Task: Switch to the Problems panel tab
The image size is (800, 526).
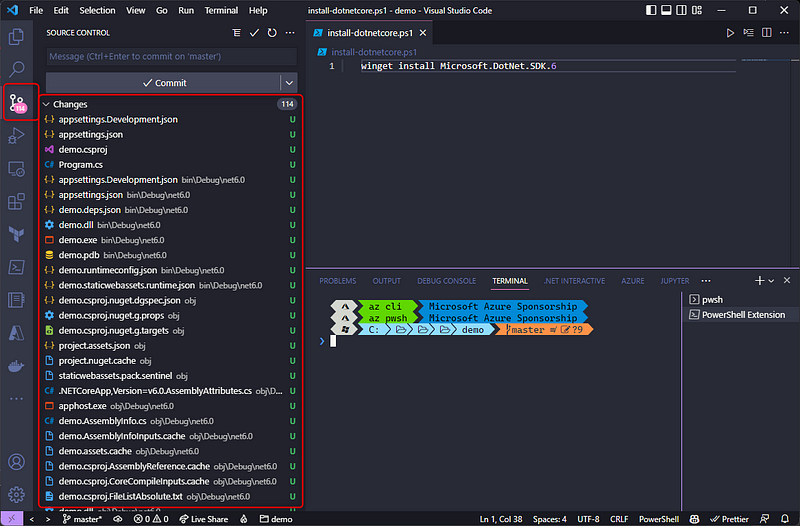Action: click(337, 281)
